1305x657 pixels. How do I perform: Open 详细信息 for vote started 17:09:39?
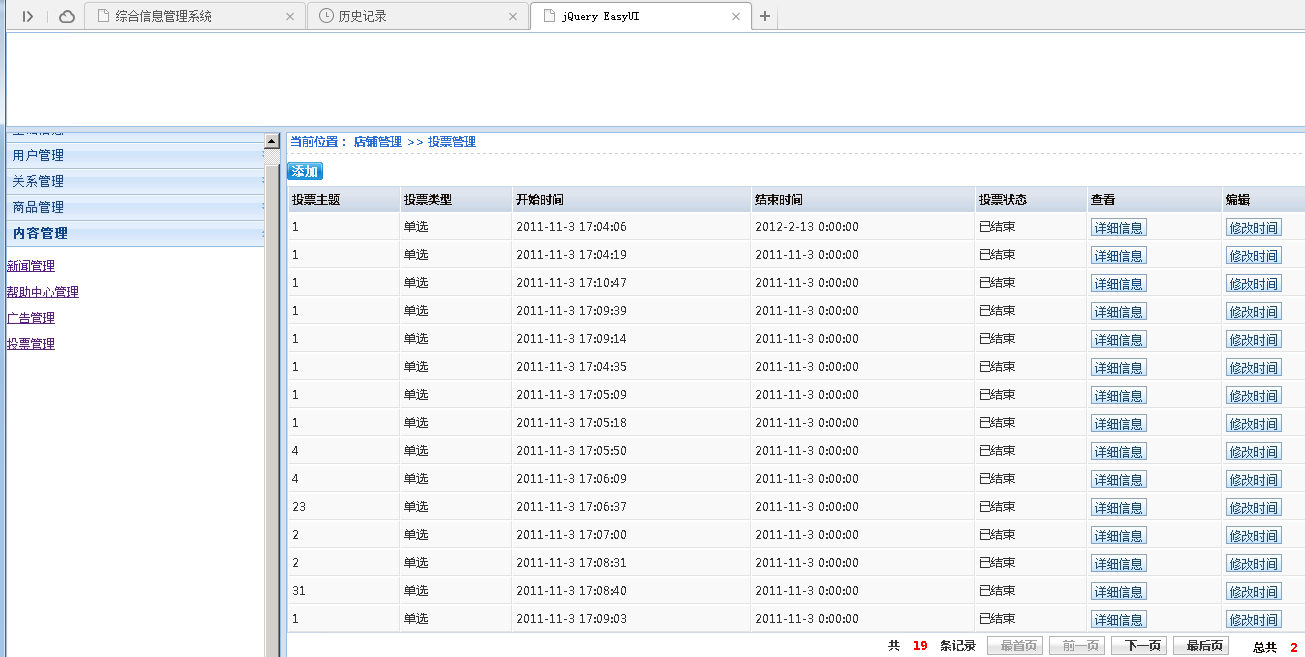point(1119,312)
